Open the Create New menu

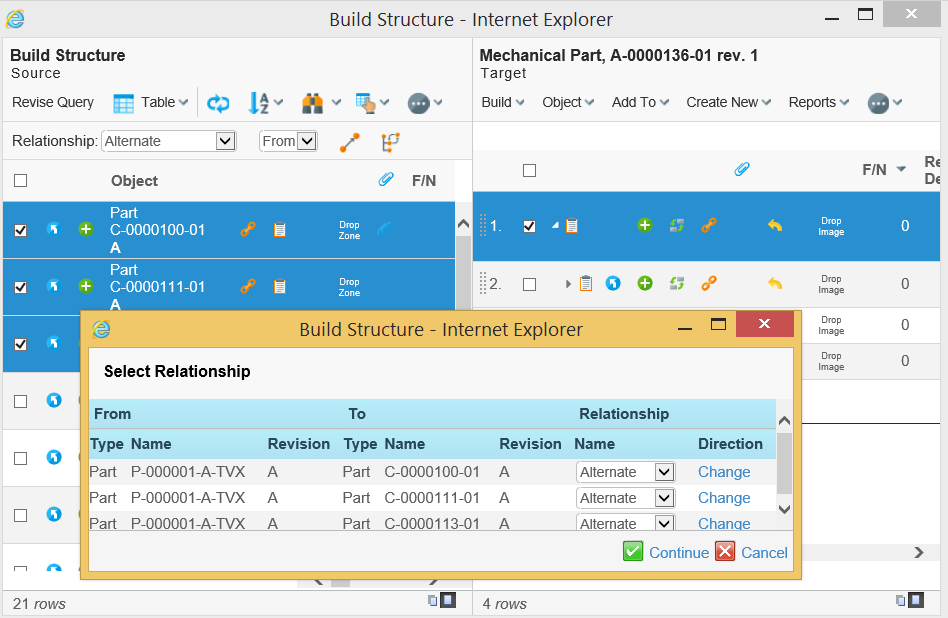pyautogui.click(x=728, y=102)
